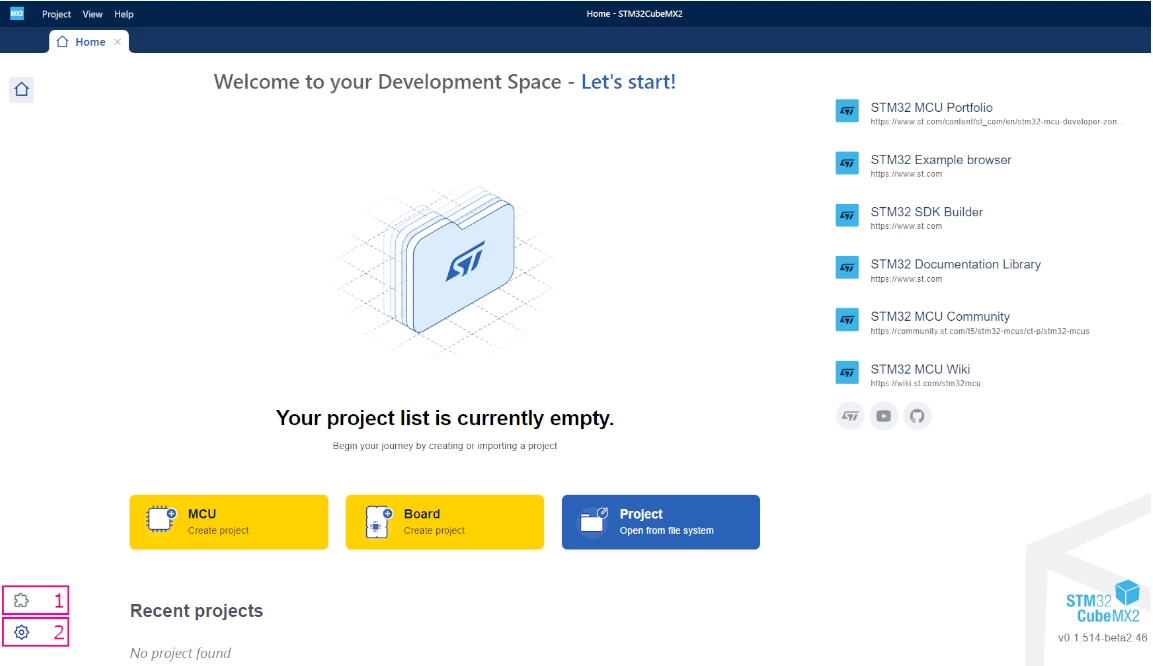Open the Project menu
The height and width of the screenshot is (666, 1153).
[57, 14]
